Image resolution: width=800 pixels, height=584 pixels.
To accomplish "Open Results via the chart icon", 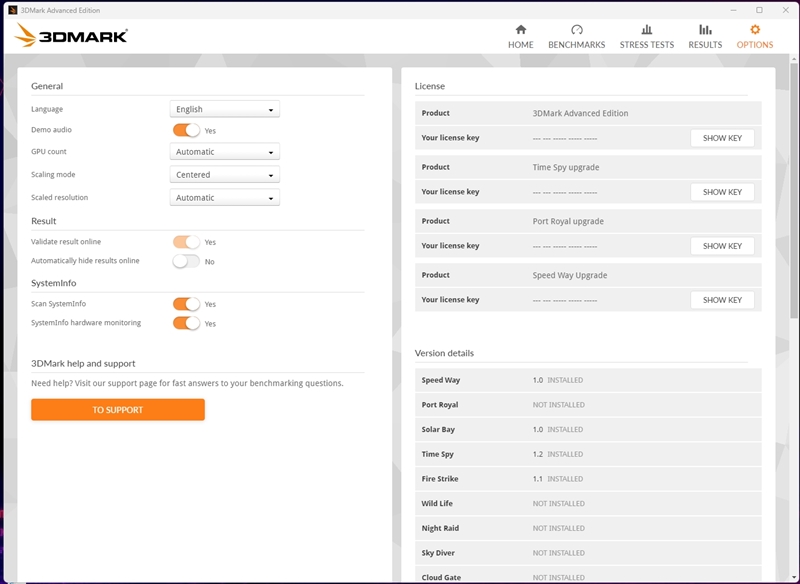I will click(x=705, y=30).
